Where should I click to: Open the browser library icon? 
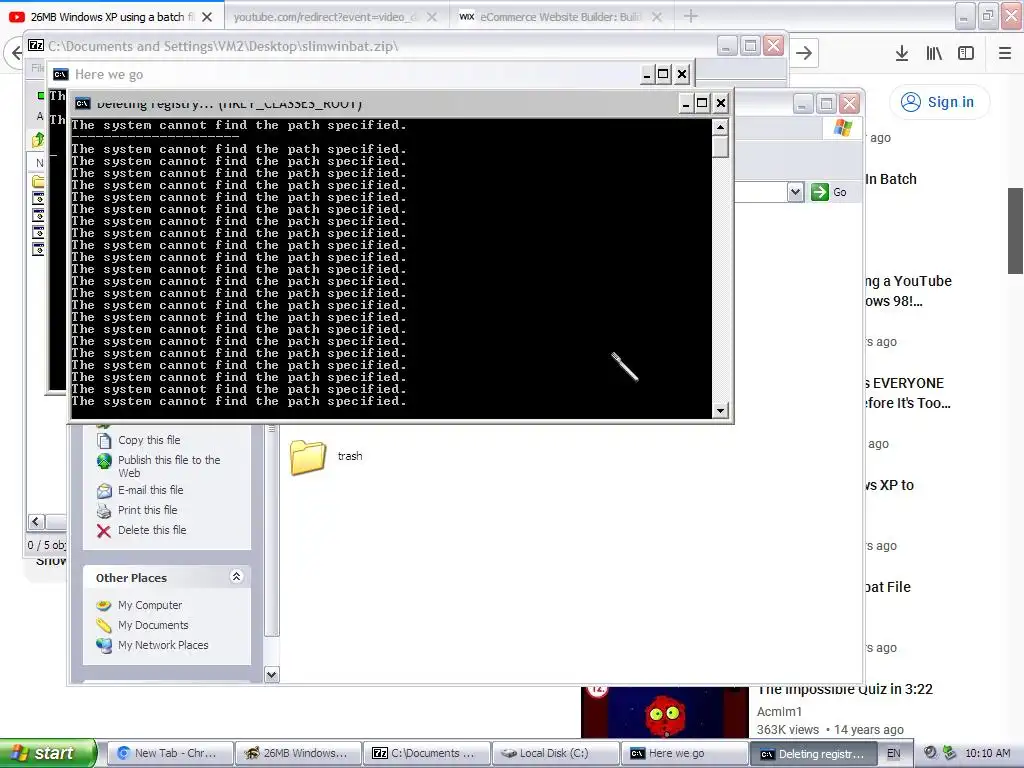(x=934, y=53)
